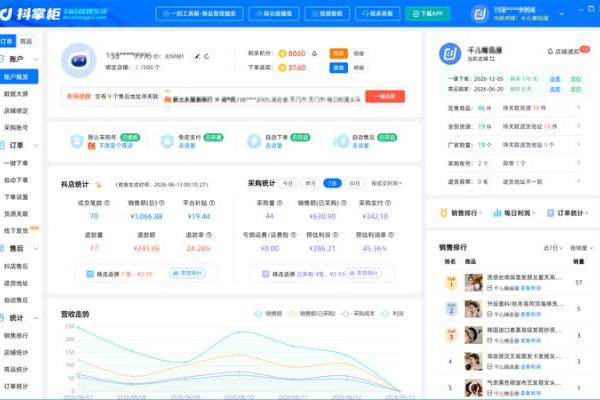The width and height of the screenshot is (600, 400).
Task: Click the bell icon next to points 8860
Action: pyautogui.click(x=315, y=53)
